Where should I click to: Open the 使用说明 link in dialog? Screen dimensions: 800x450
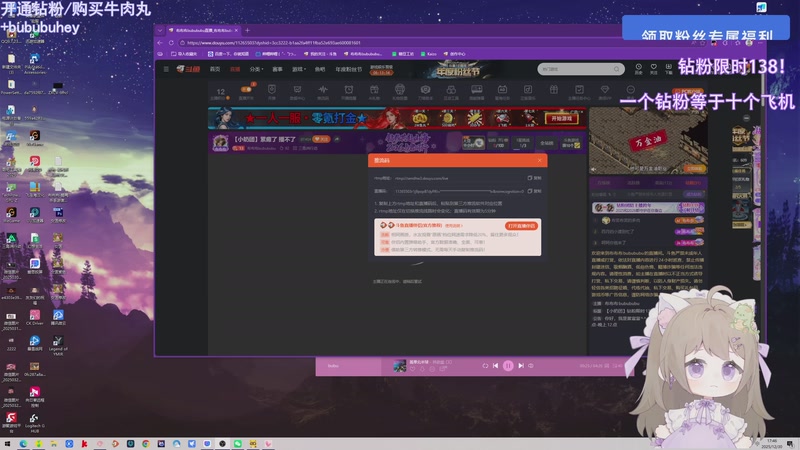coord(454,226)
